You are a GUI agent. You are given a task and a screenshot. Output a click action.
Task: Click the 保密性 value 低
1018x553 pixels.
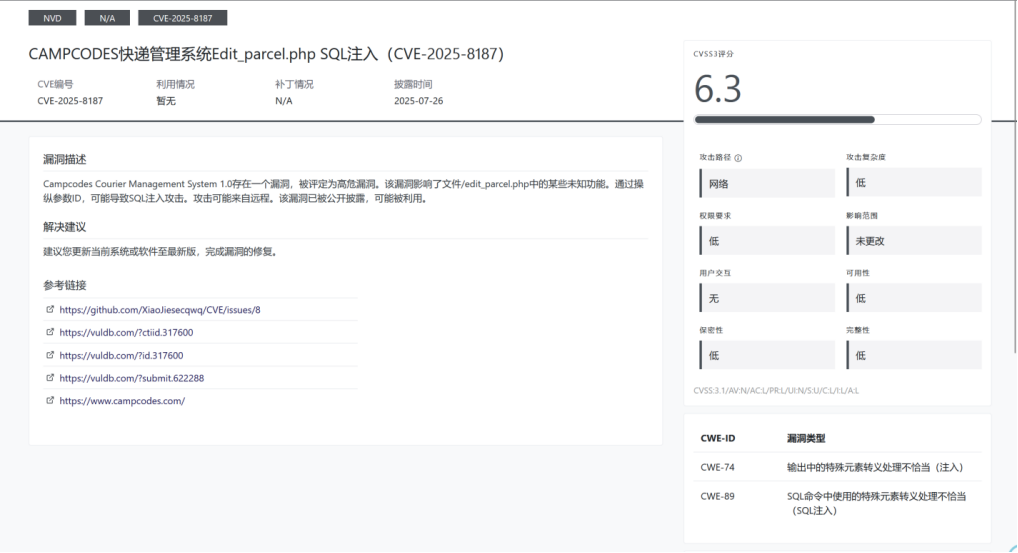click(x=767, y=355)
